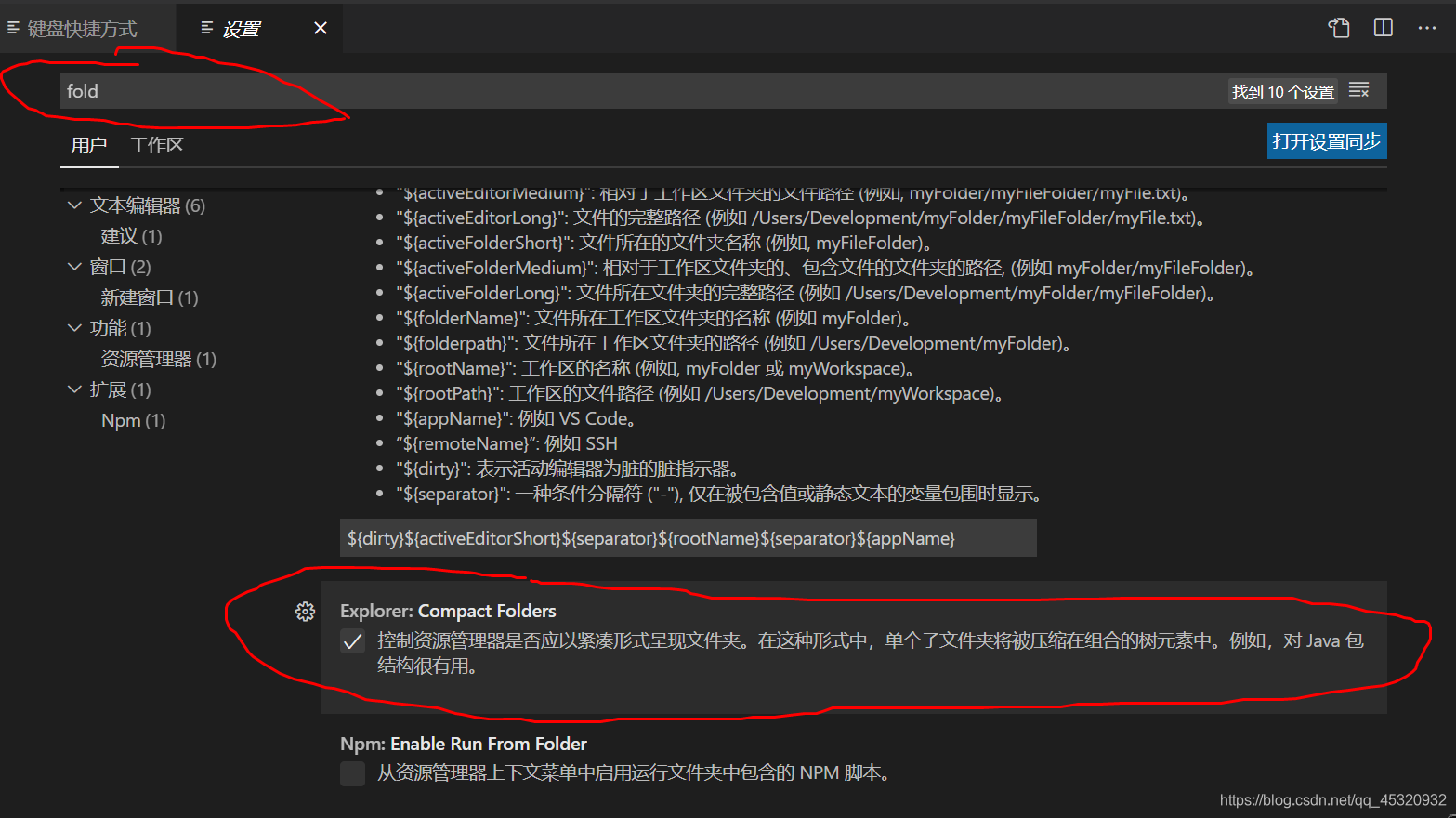Collapse the 窗口 (2) tree group
Viewport: 1456px width, 818px height.
tap(75, 266)
